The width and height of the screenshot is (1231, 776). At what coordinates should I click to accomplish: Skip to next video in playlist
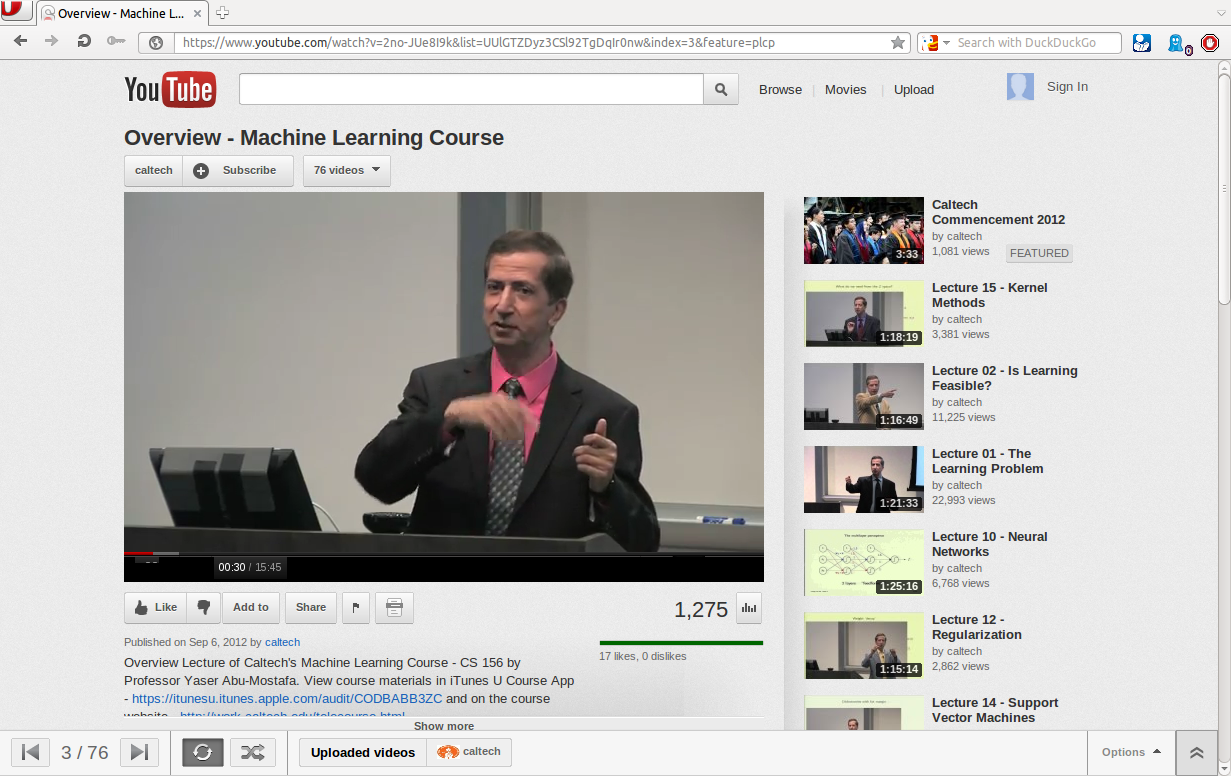tap(139, 752)
